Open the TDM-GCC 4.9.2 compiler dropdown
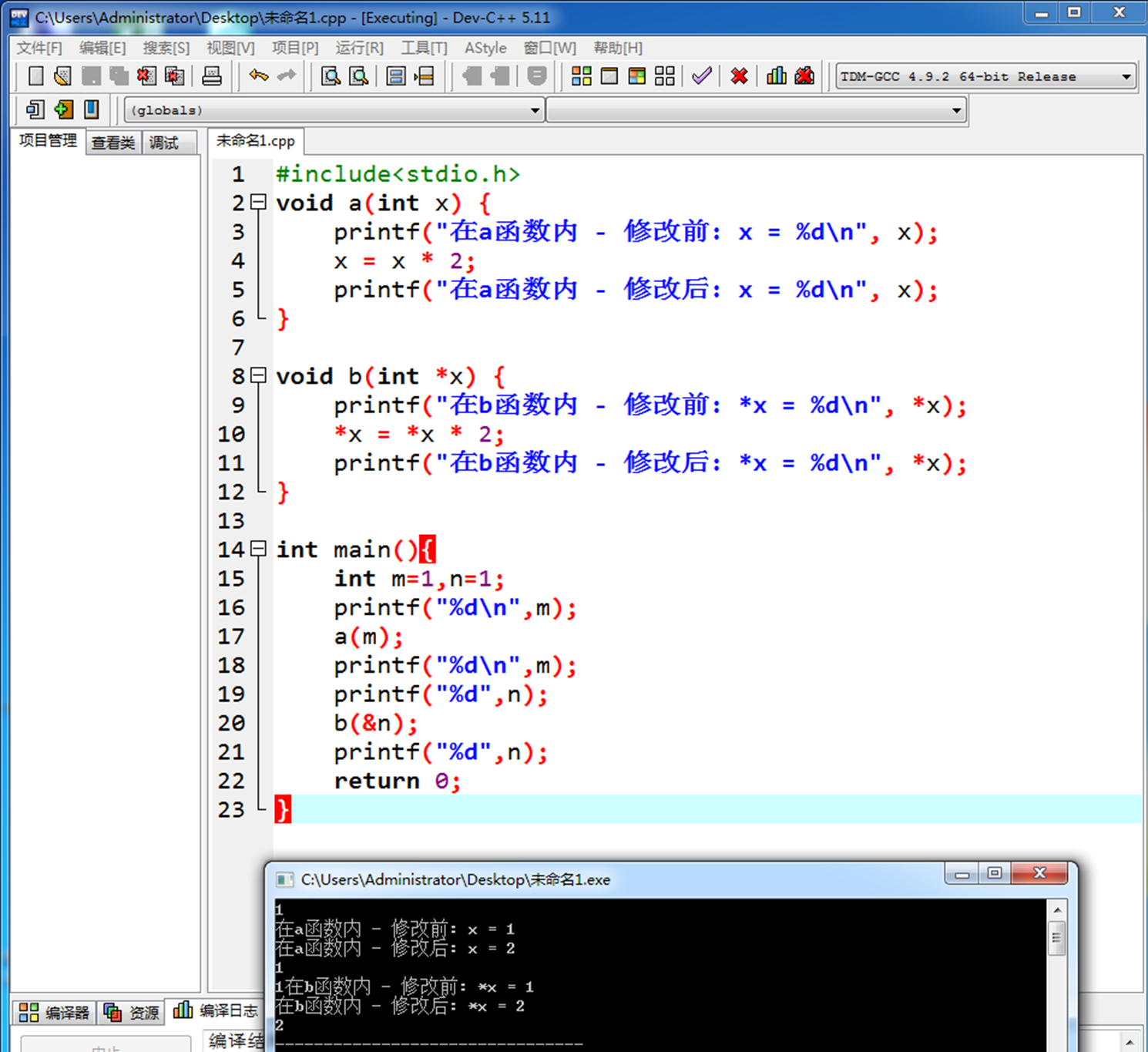 pyautogui.click(x=986, y=76)
